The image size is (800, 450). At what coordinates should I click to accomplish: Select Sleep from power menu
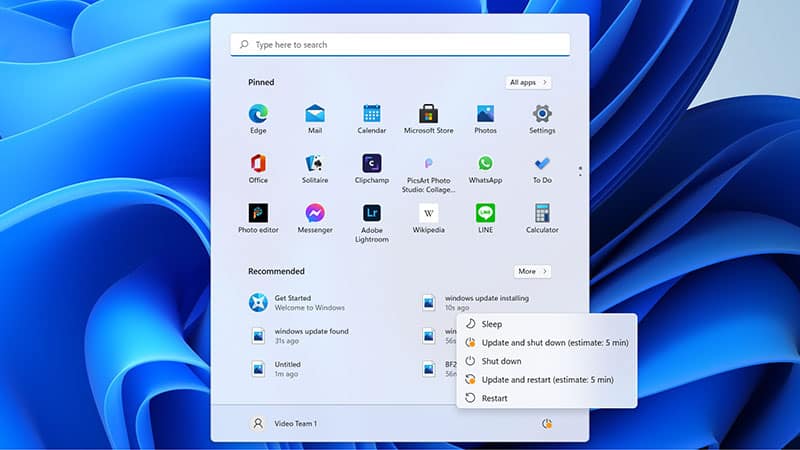point(492,324)
